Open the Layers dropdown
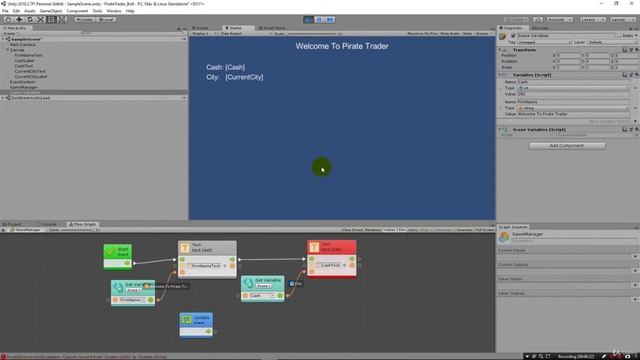This screenshot has width=640, height=360. 592,20
